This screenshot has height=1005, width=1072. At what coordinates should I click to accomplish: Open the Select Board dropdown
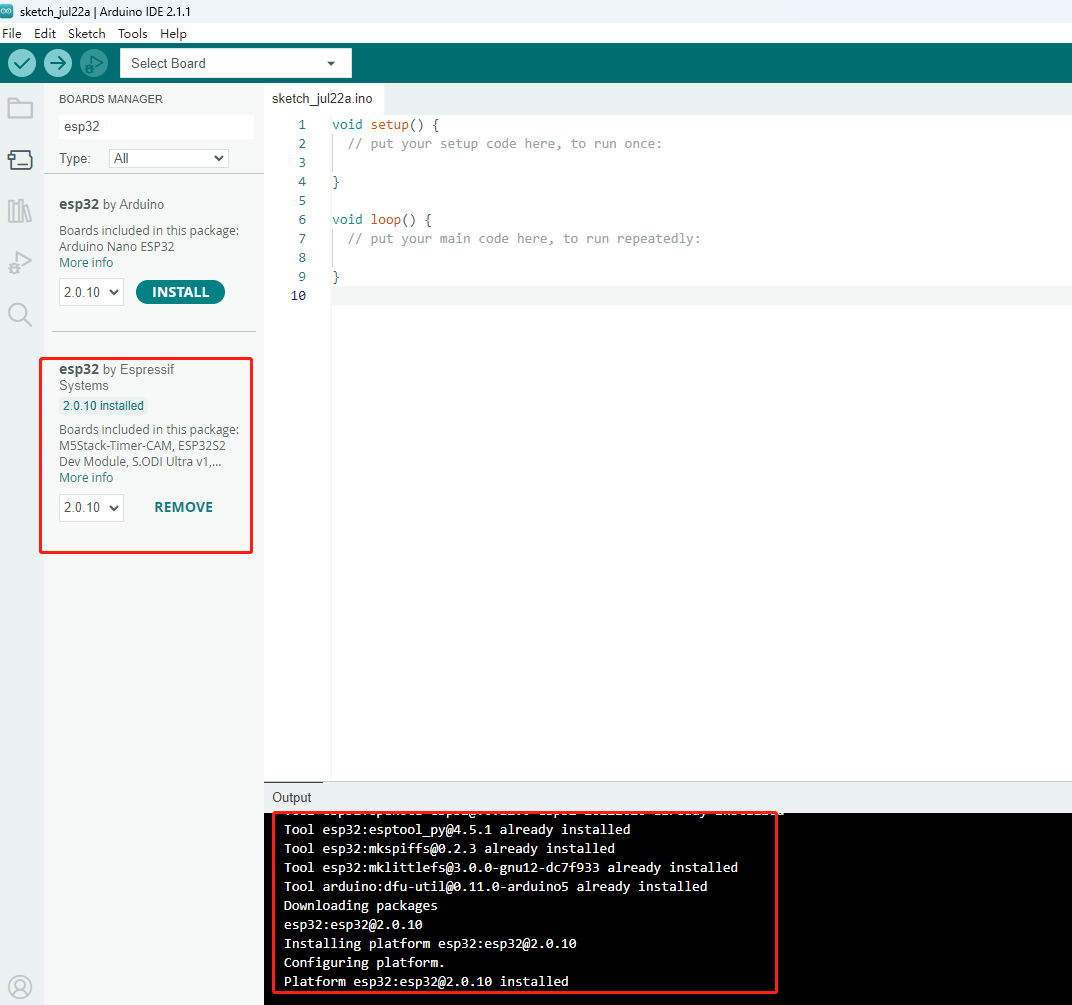click(x=236, y=64)
